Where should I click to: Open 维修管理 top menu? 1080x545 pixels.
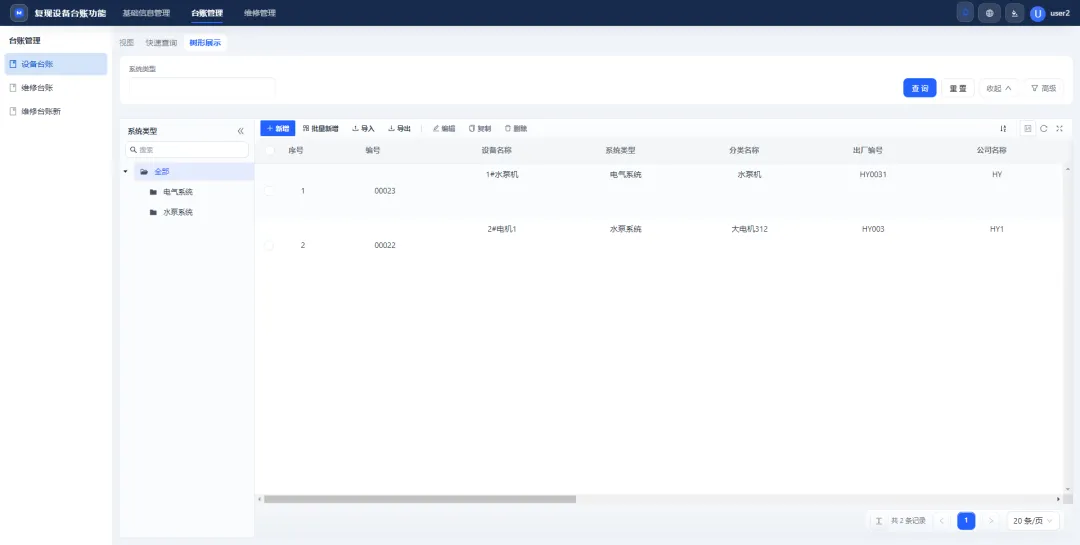[x=260, y=13]
